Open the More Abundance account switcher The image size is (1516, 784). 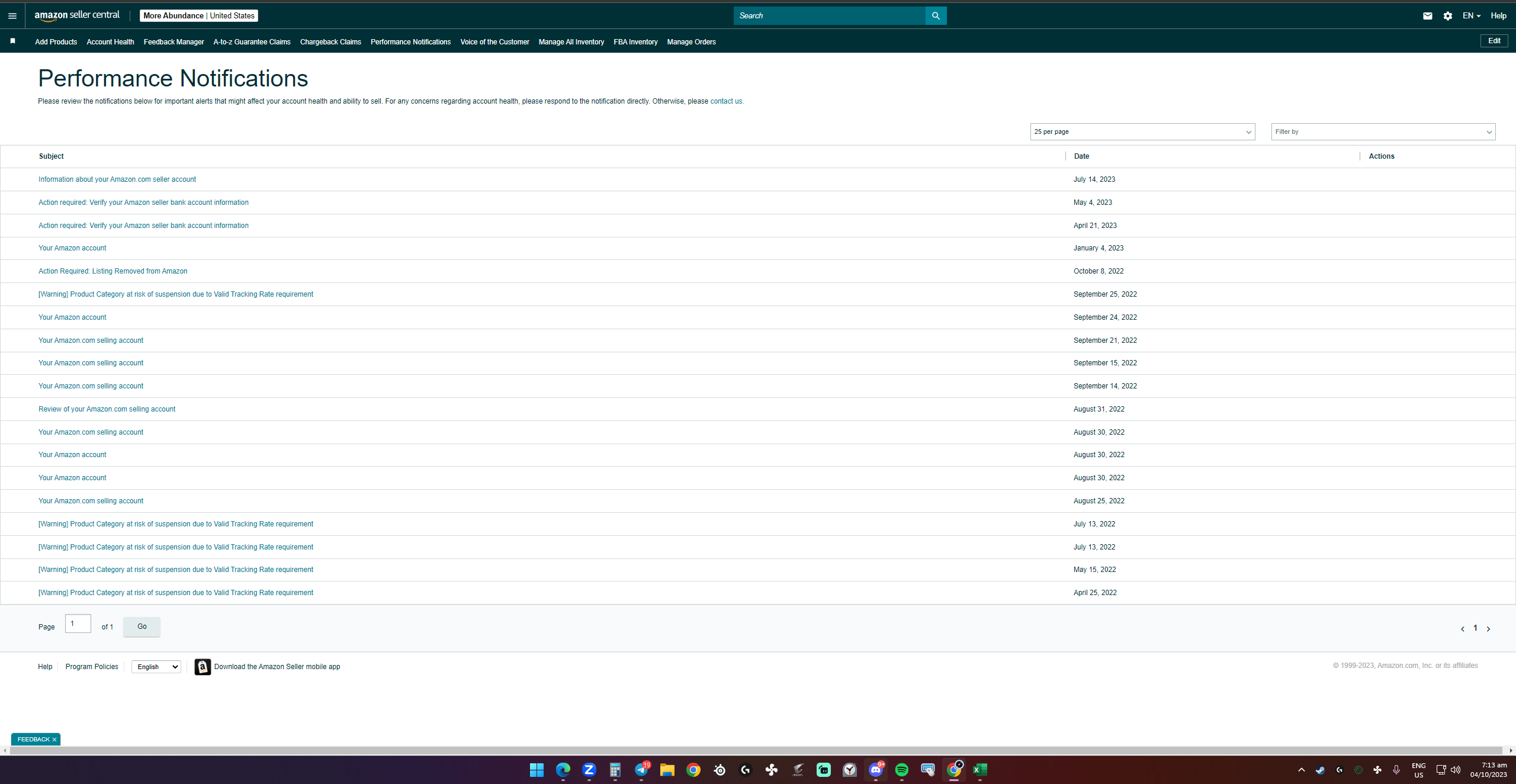(x=199, y=16)
